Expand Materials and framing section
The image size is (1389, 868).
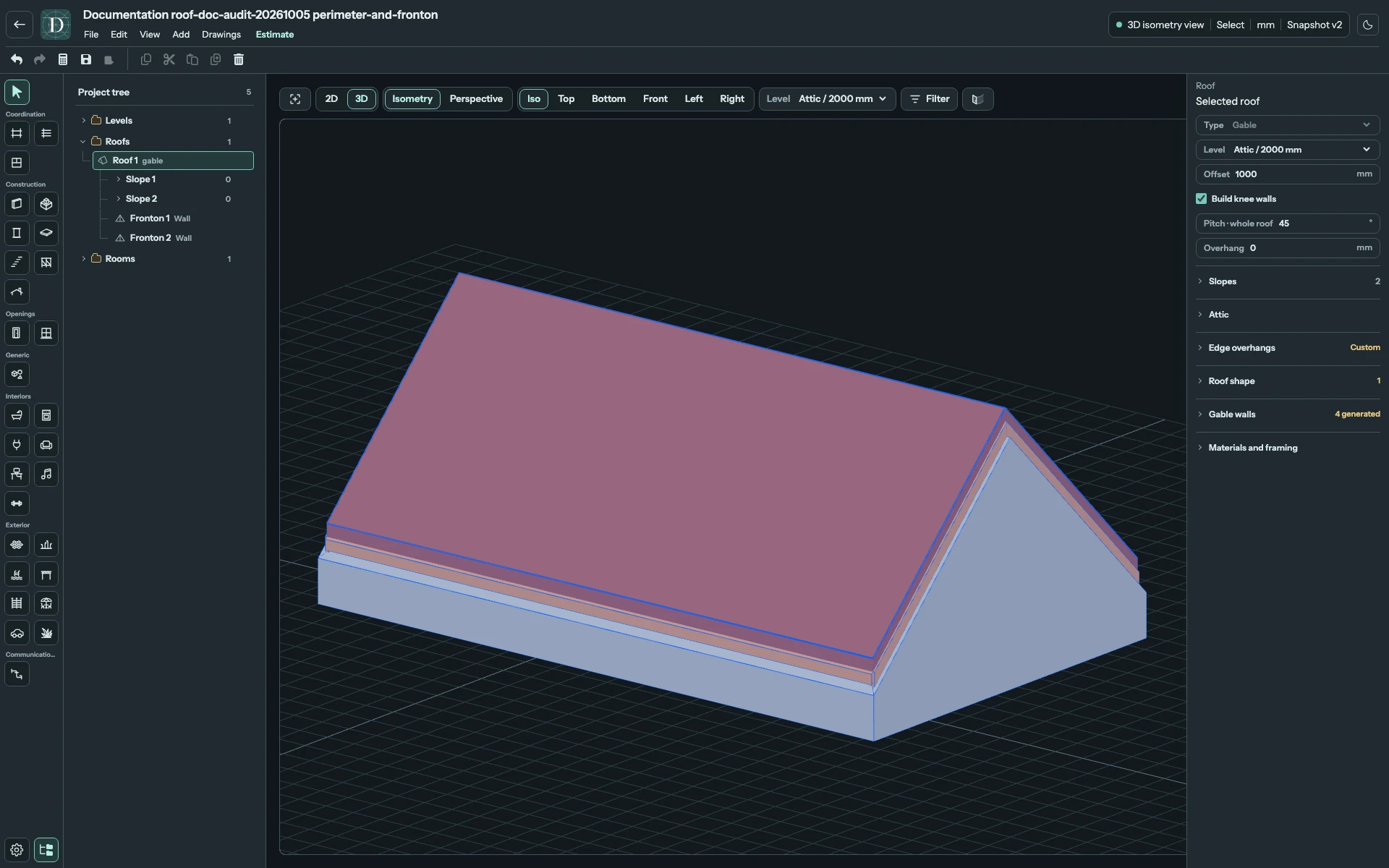(1288, 448)
